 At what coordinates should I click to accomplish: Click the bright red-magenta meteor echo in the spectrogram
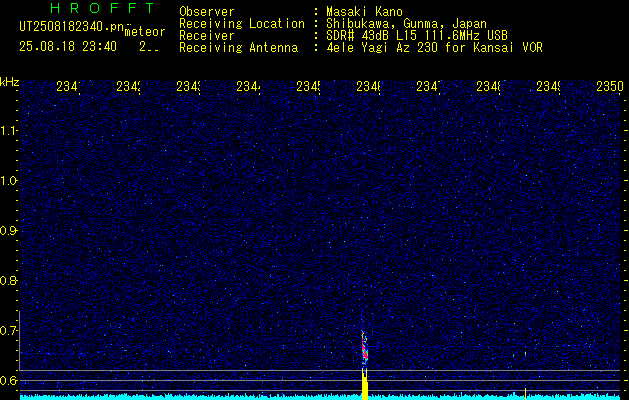pos(364,347)
